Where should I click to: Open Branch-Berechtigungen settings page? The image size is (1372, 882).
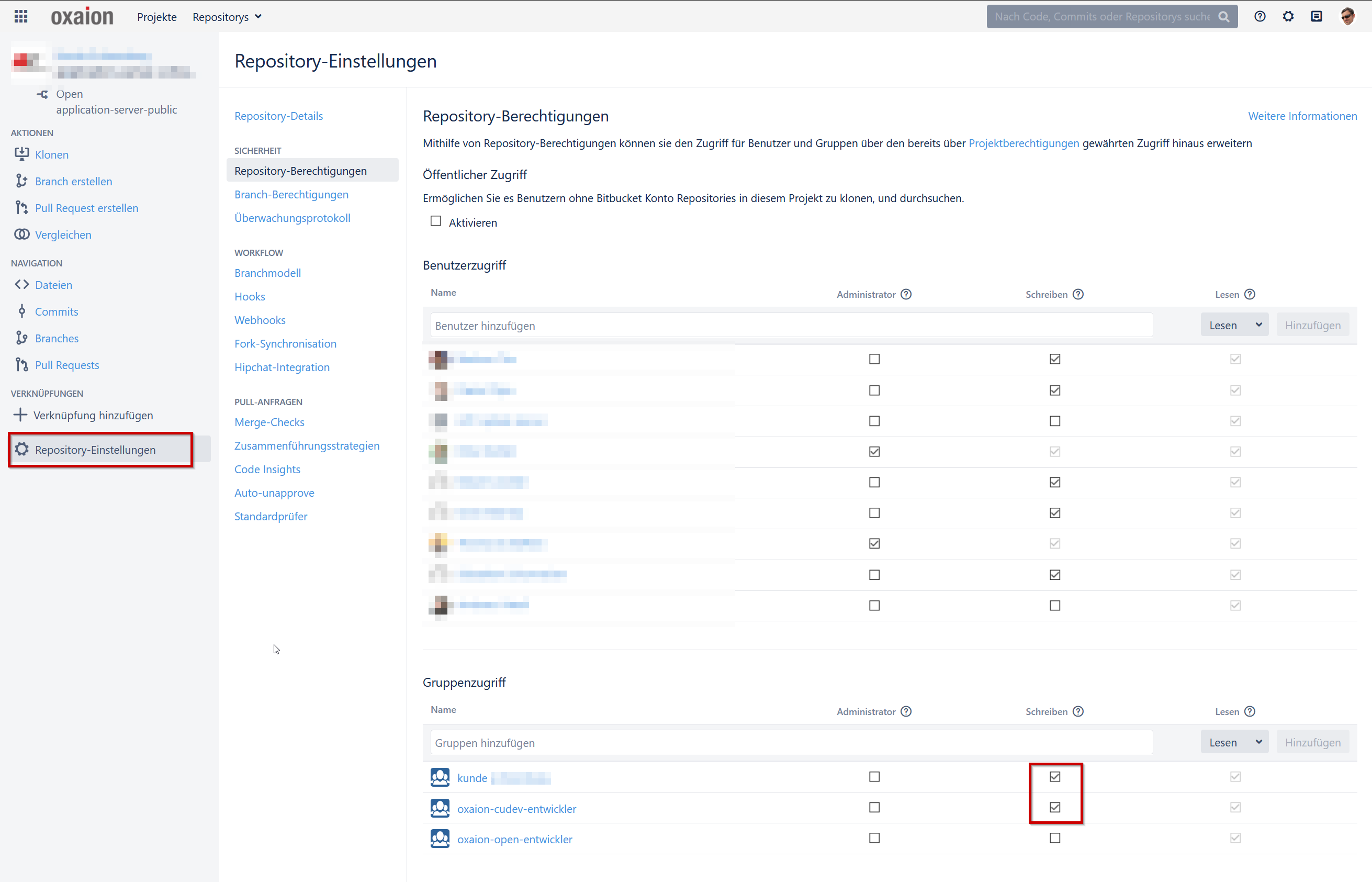click(x=291, y=194)
